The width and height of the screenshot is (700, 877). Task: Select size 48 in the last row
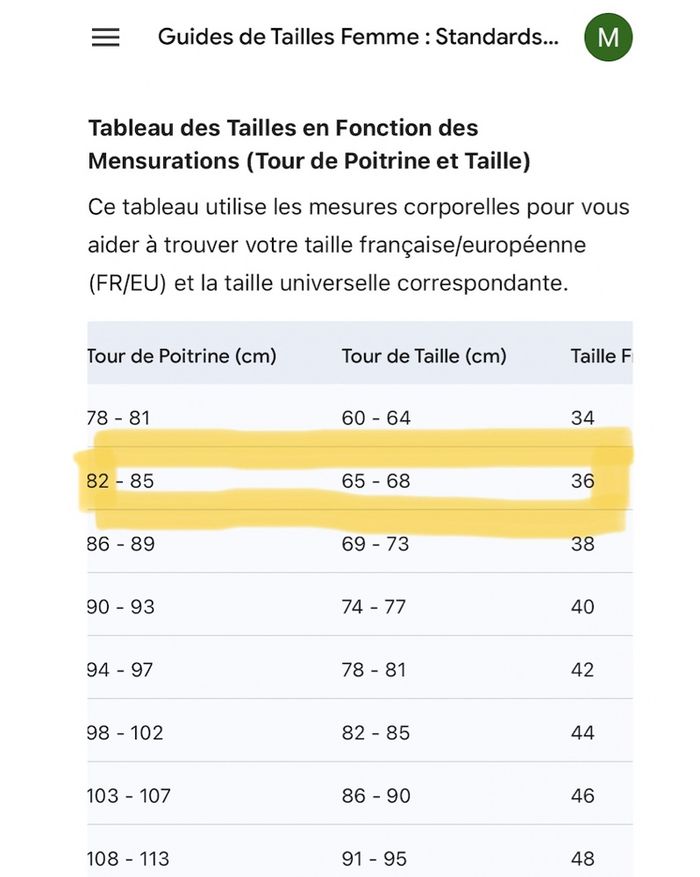582,859
